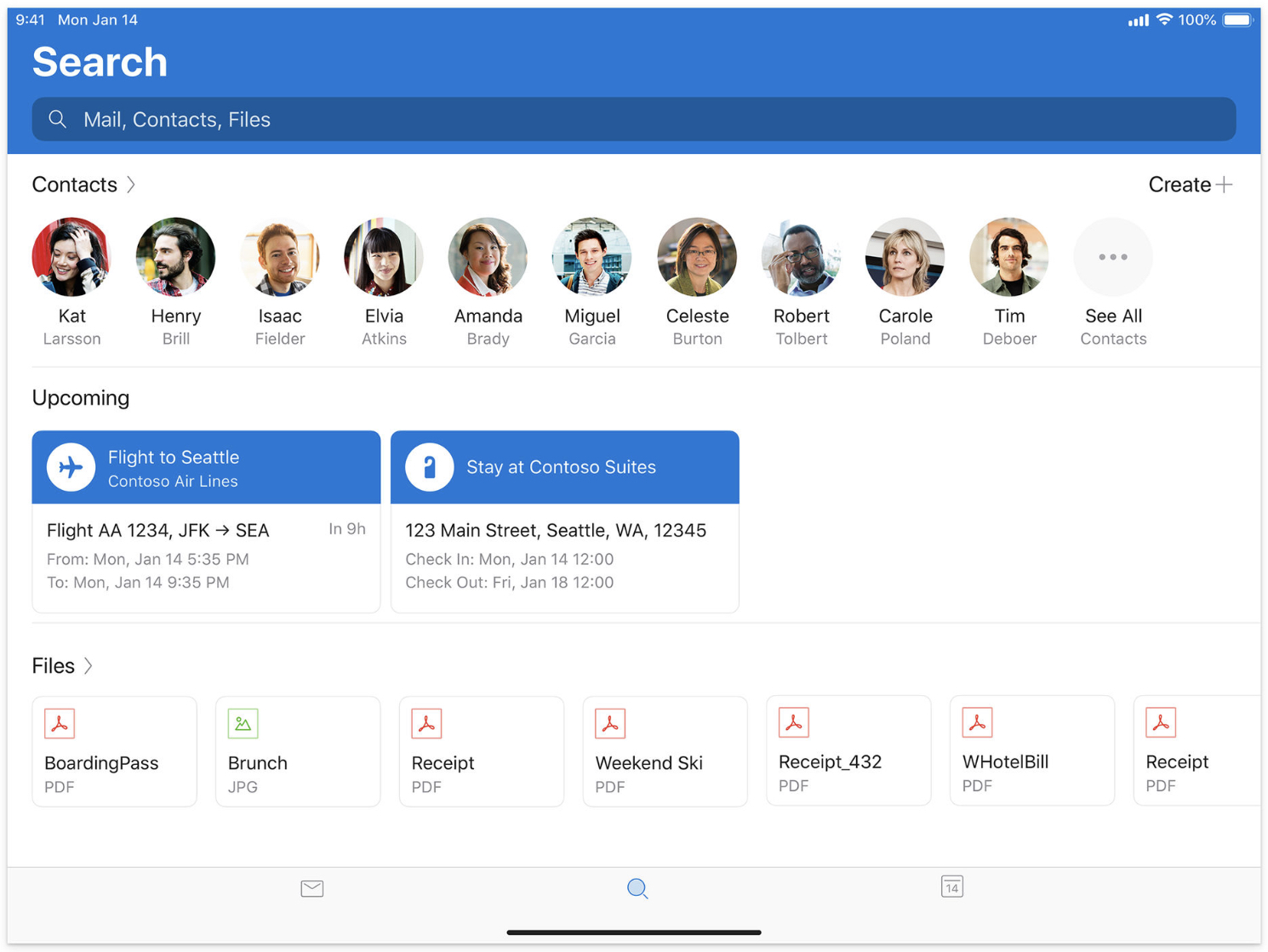1268x952 pixels.
Task: Open the Receipt_432 PDF file
Action: click(848, 750)
